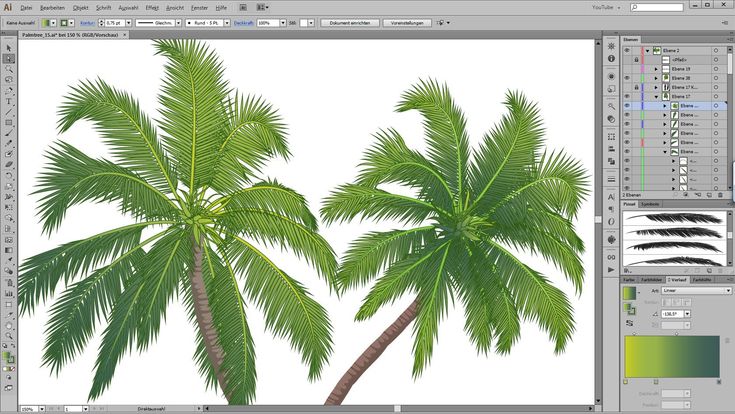Unlock the Ebene 17 K... layer
This screenshot has height=414, width=735.
coord(636,87)
